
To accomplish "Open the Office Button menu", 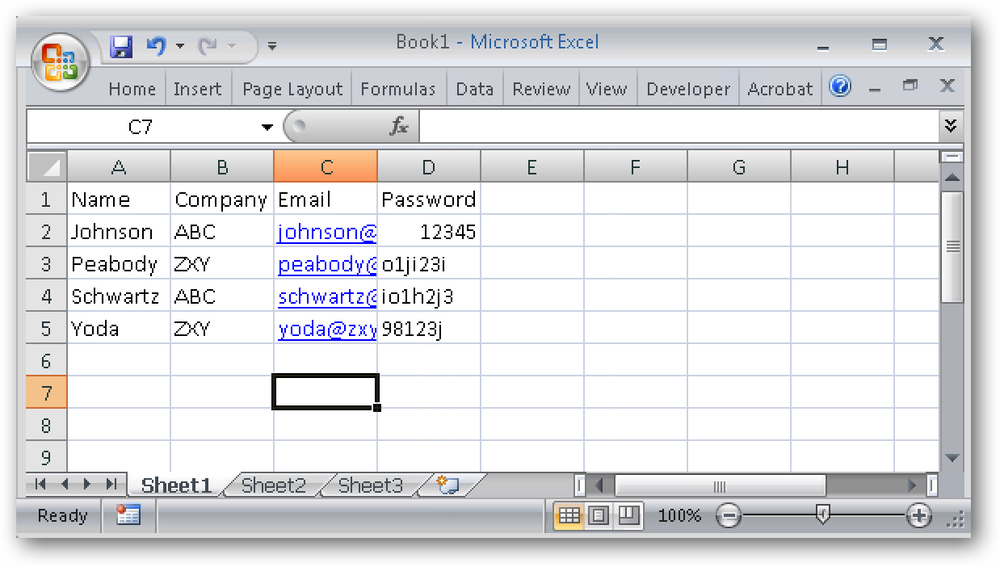I will pos(60,63).
